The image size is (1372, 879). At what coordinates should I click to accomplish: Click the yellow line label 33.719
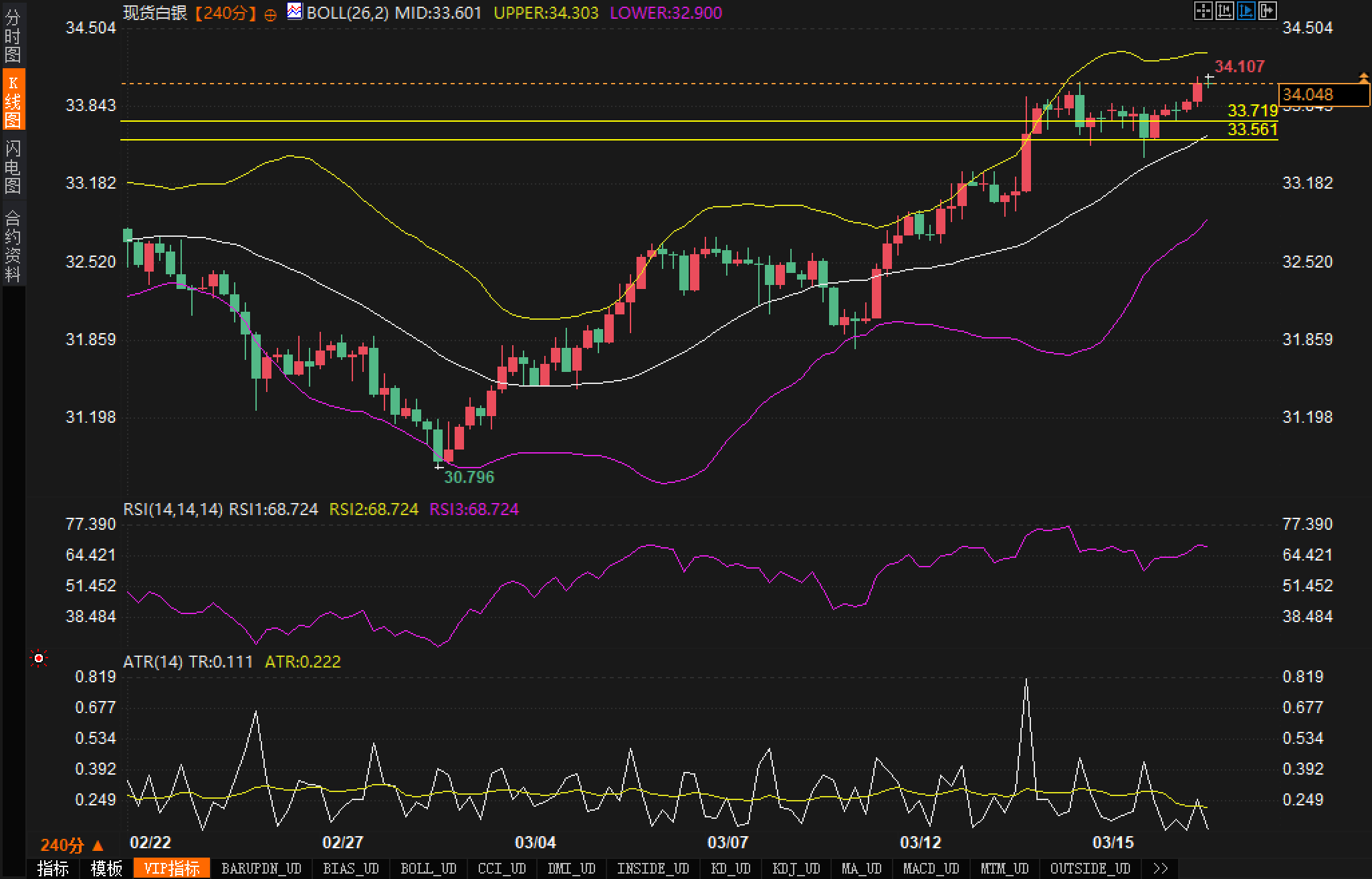click(1253, 110)
